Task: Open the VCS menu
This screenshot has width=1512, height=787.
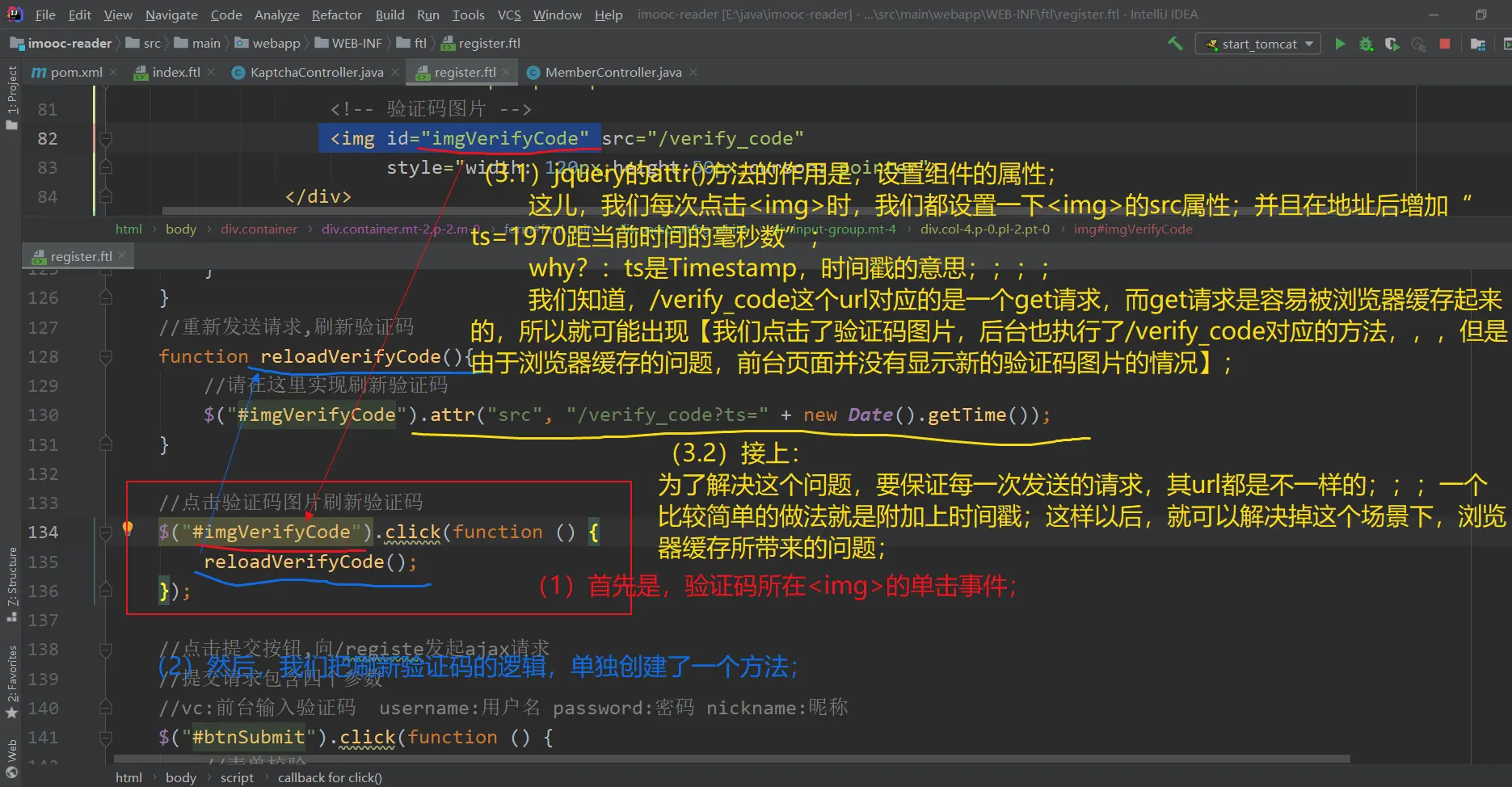Action: click(x=509, y=15)
